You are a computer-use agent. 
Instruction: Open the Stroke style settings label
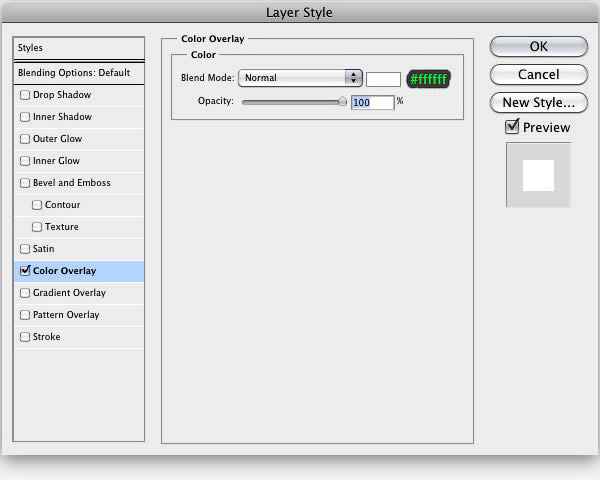tap(46, 337)
